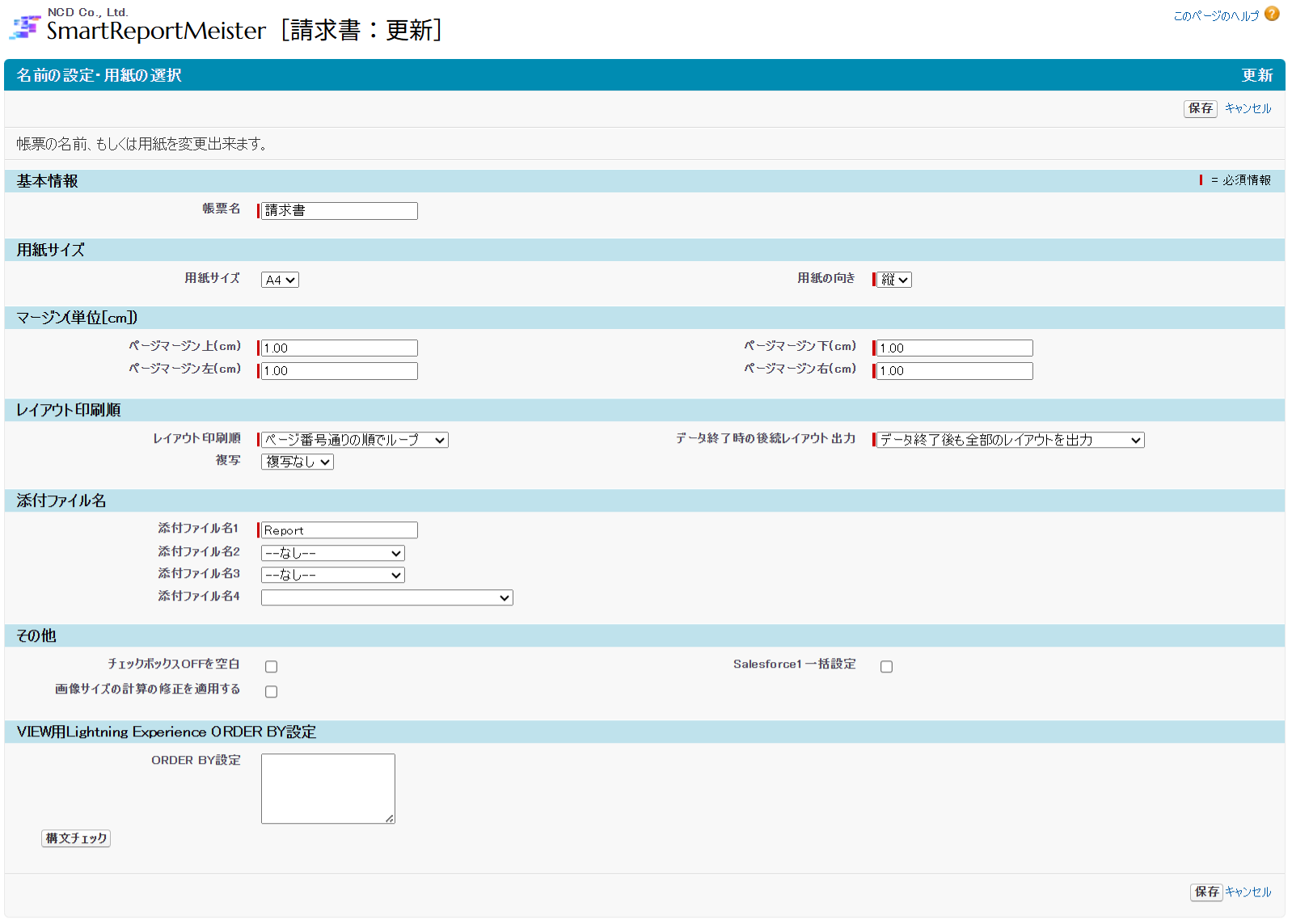Click the SmartReportMeister logo icon
This screenshot has width=1292, height=924.
coord(24,27)
